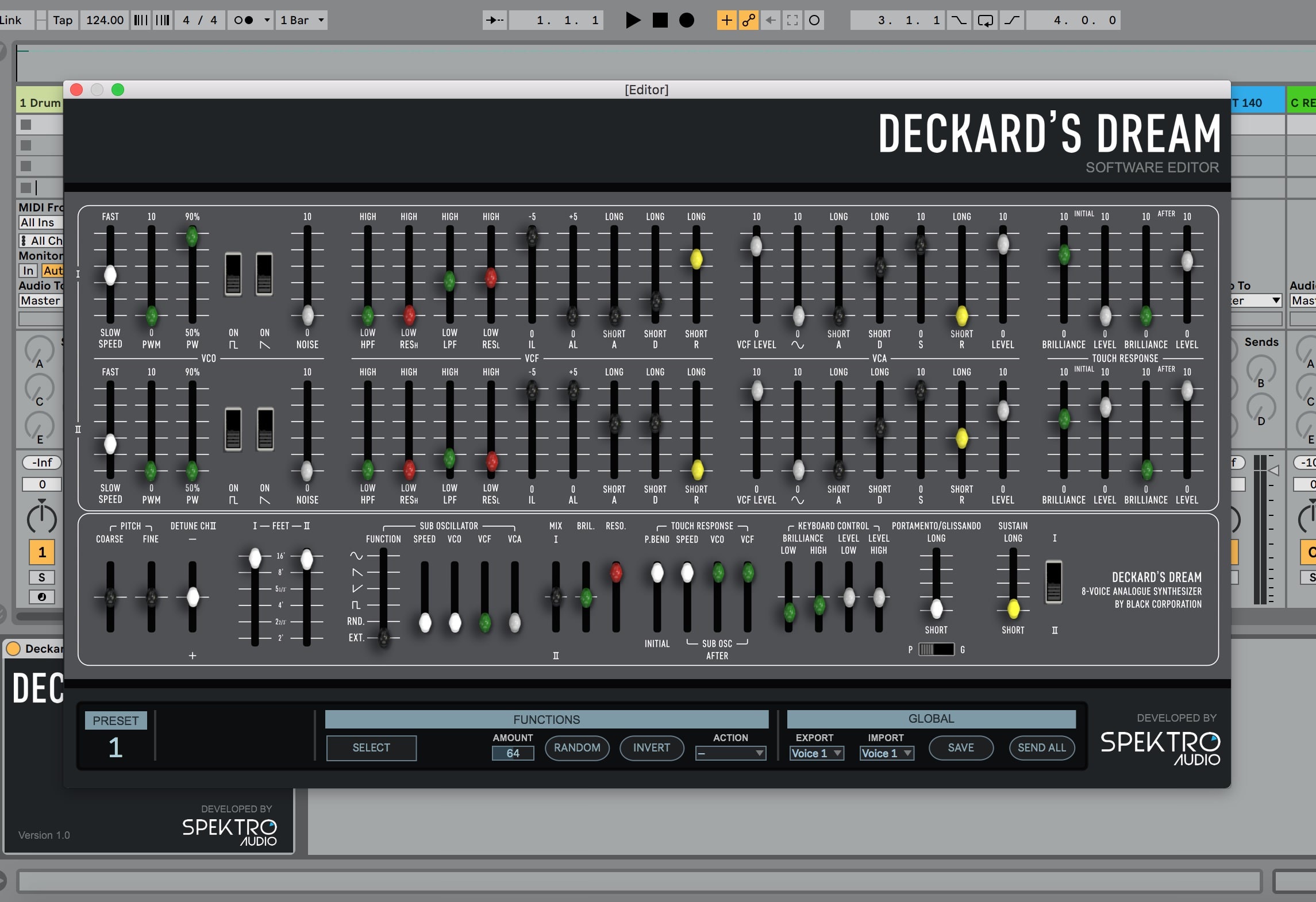1316x902 pixels.
Task: Select the Auto monitor option
Action: click(x=52, y=271)
